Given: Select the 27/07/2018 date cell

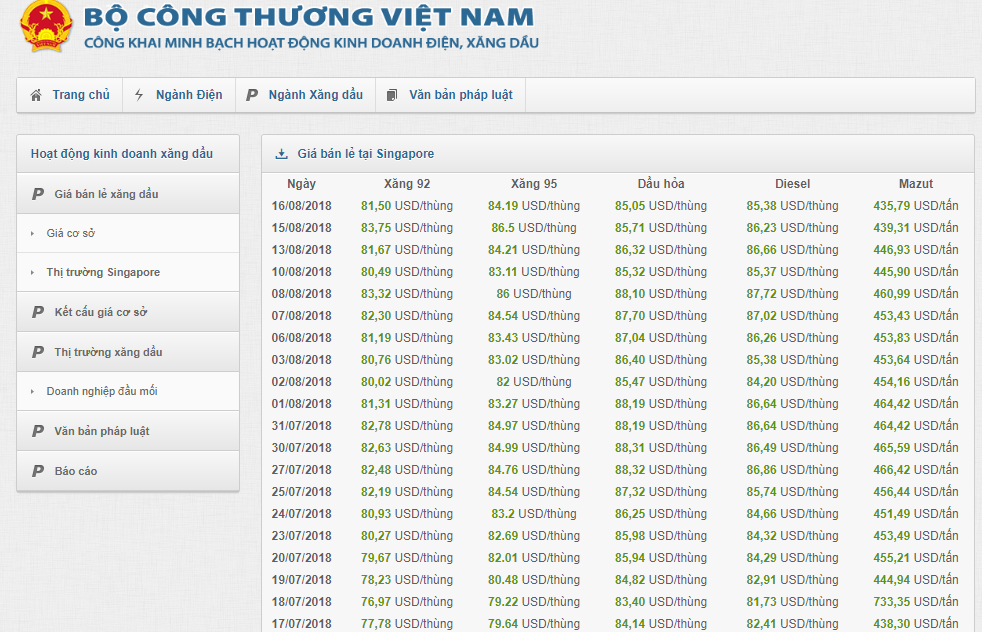Looking at the screenshot, I should (301, 470).
